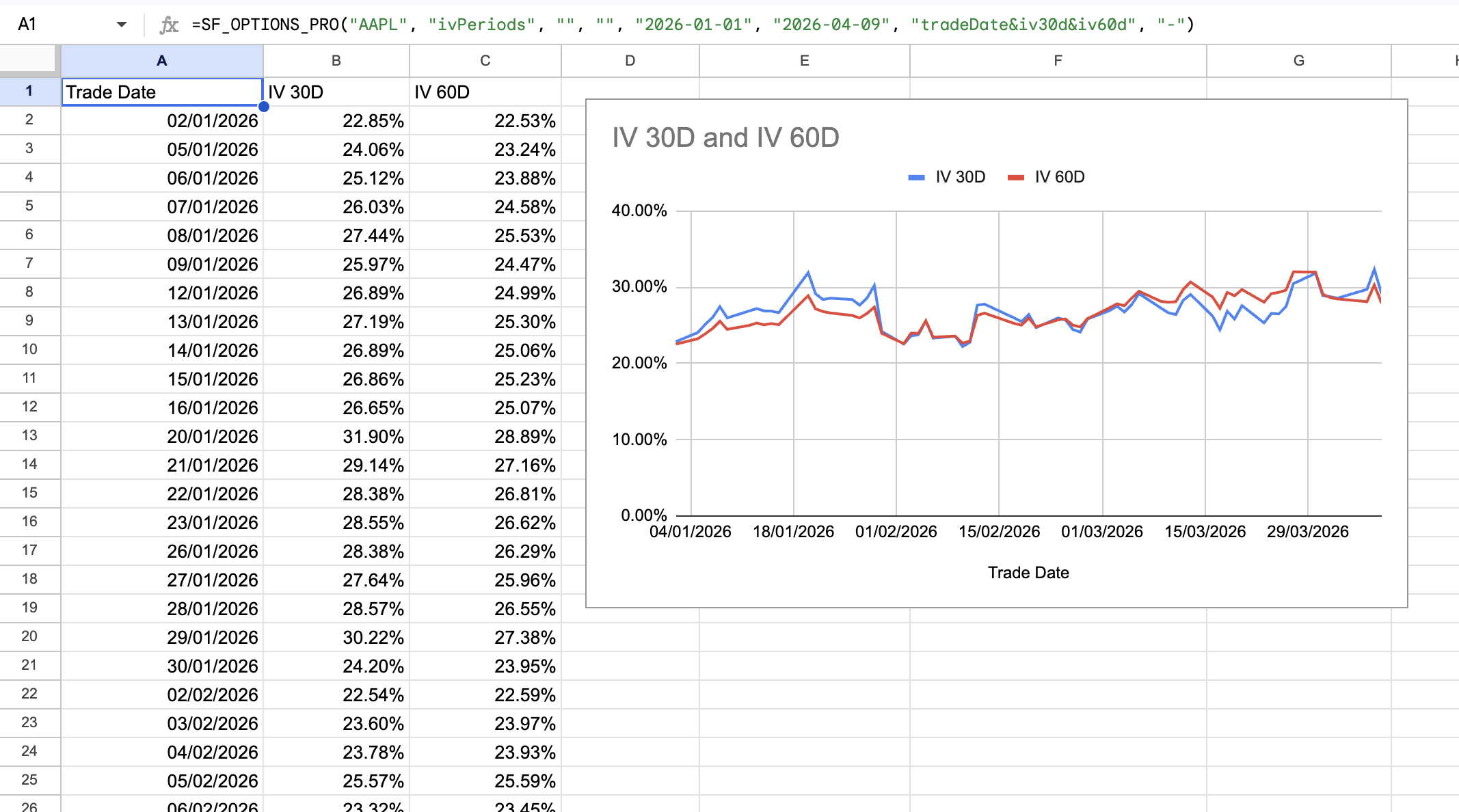The image size is (1459, 812).
Task: Click the cell showing 28.89%
Action: (485, 437)
